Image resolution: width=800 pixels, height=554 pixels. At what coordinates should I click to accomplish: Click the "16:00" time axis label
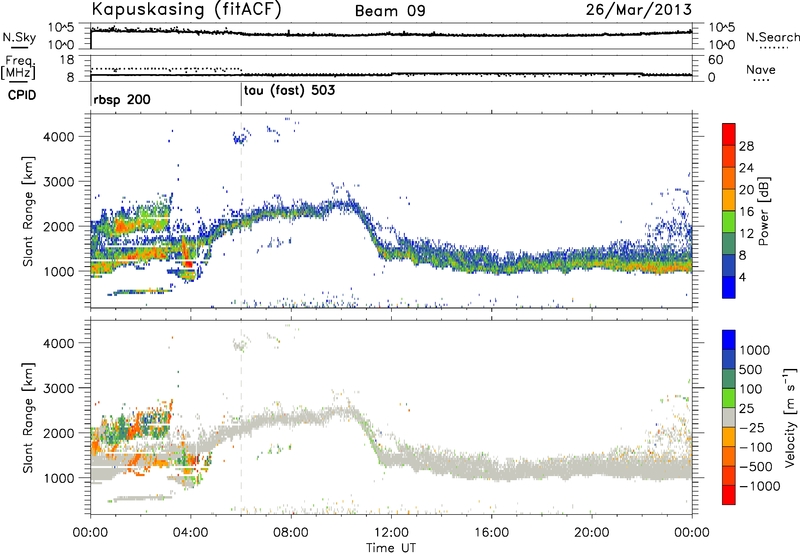tap(491, 533)
